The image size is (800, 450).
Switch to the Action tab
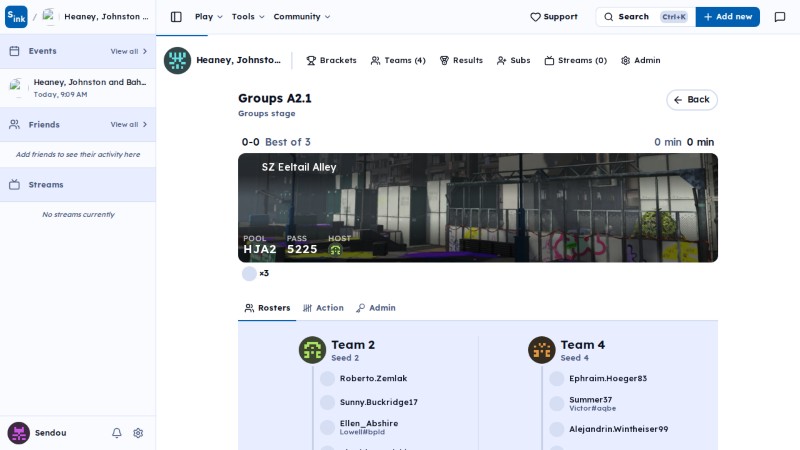(x=323, y=308)
